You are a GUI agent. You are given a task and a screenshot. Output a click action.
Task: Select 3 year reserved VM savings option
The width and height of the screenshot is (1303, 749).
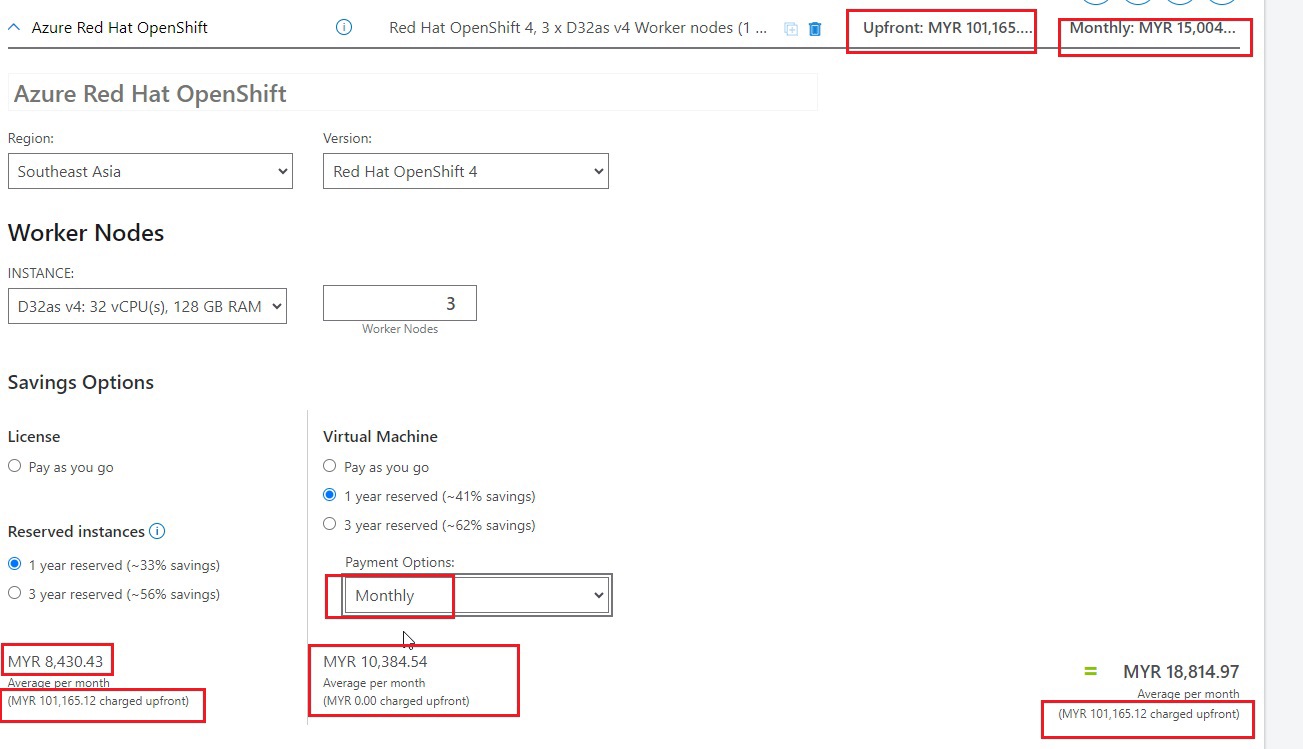pos(329,524)
